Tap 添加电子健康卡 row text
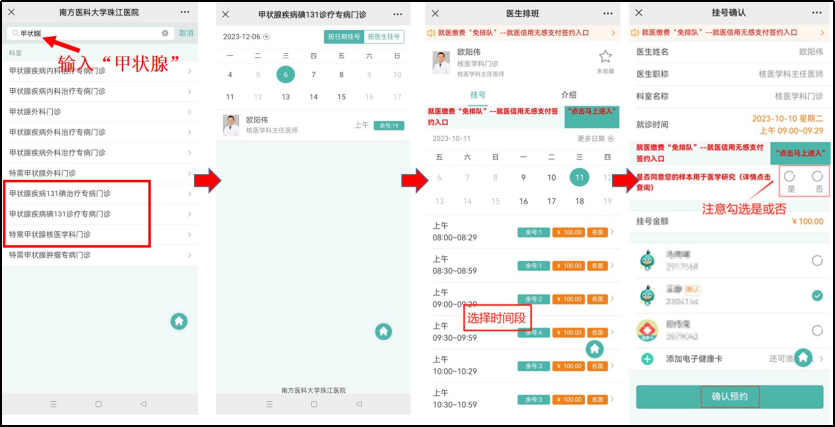The width and height of the screenshot is (835, 427). [694, 359]
